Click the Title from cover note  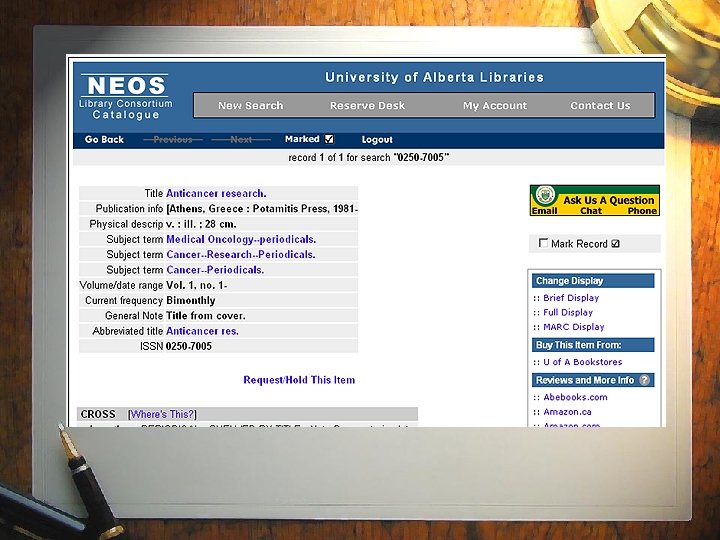coord(206,316)
